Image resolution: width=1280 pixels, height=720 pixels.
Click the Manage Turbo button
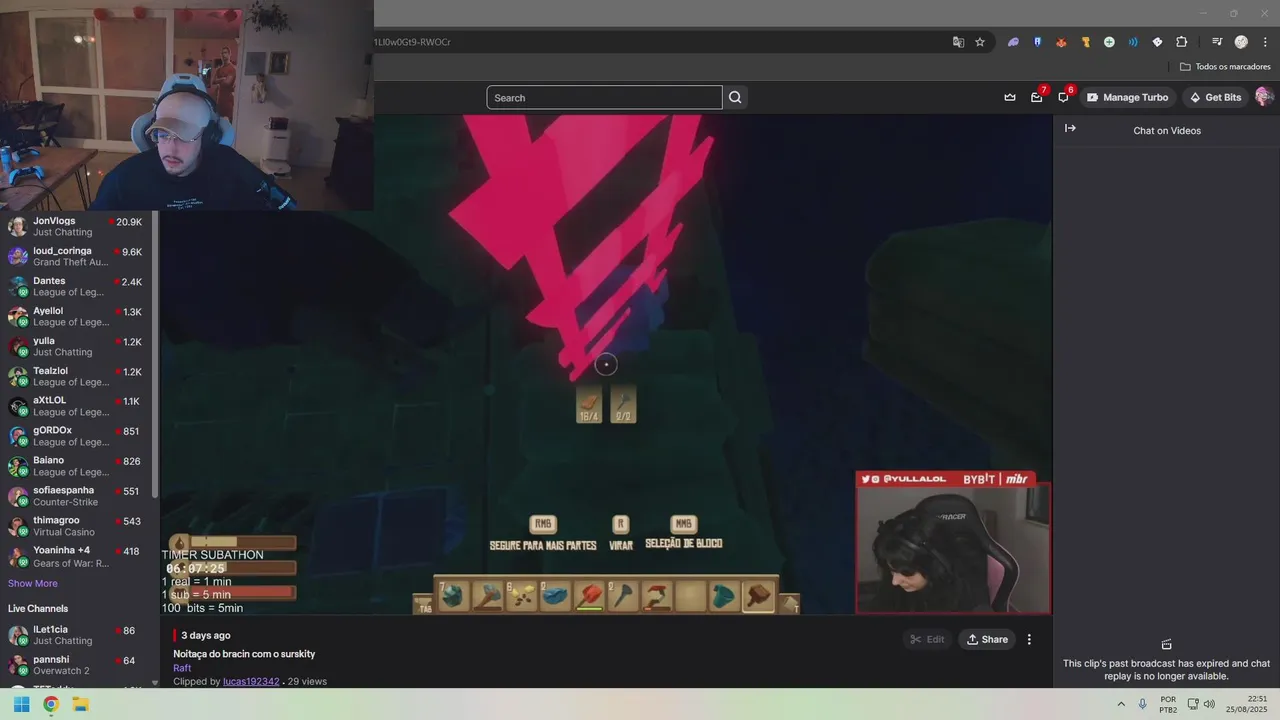click(1127, 97)
